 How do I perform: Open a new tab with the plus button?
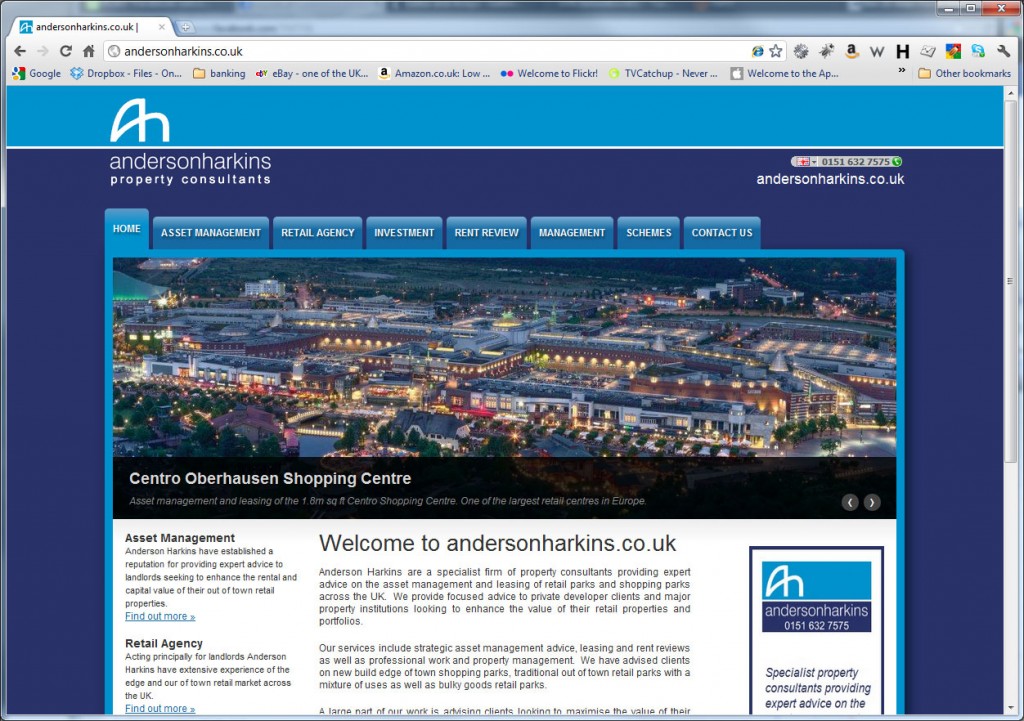coord(185,27)
